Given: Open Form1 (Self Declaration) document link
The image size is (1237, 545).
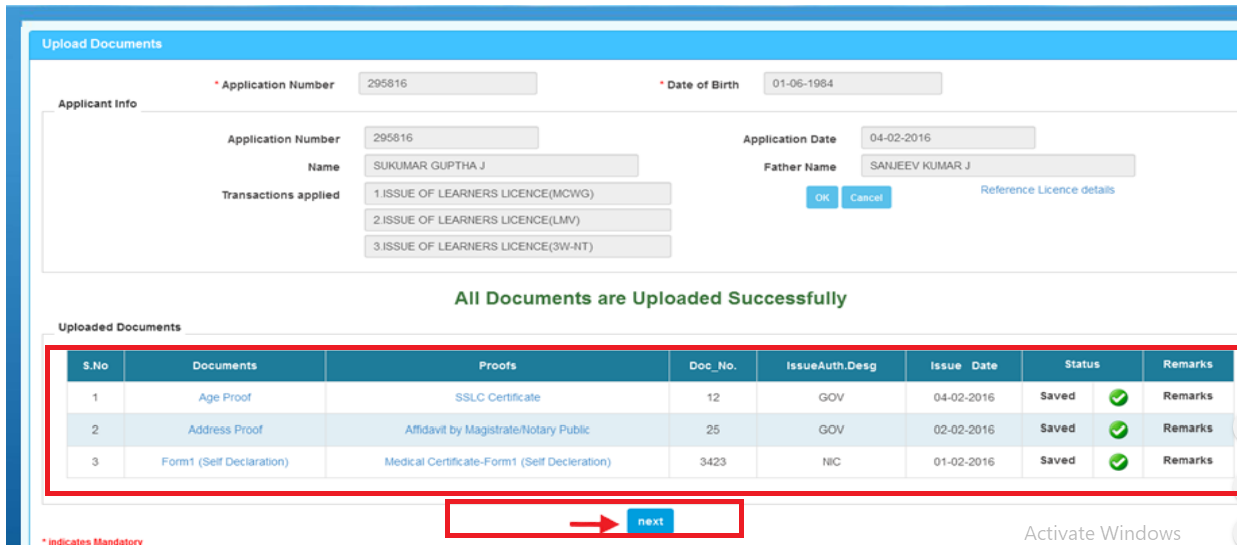Looking at the screenshot, I should point(225,461).
